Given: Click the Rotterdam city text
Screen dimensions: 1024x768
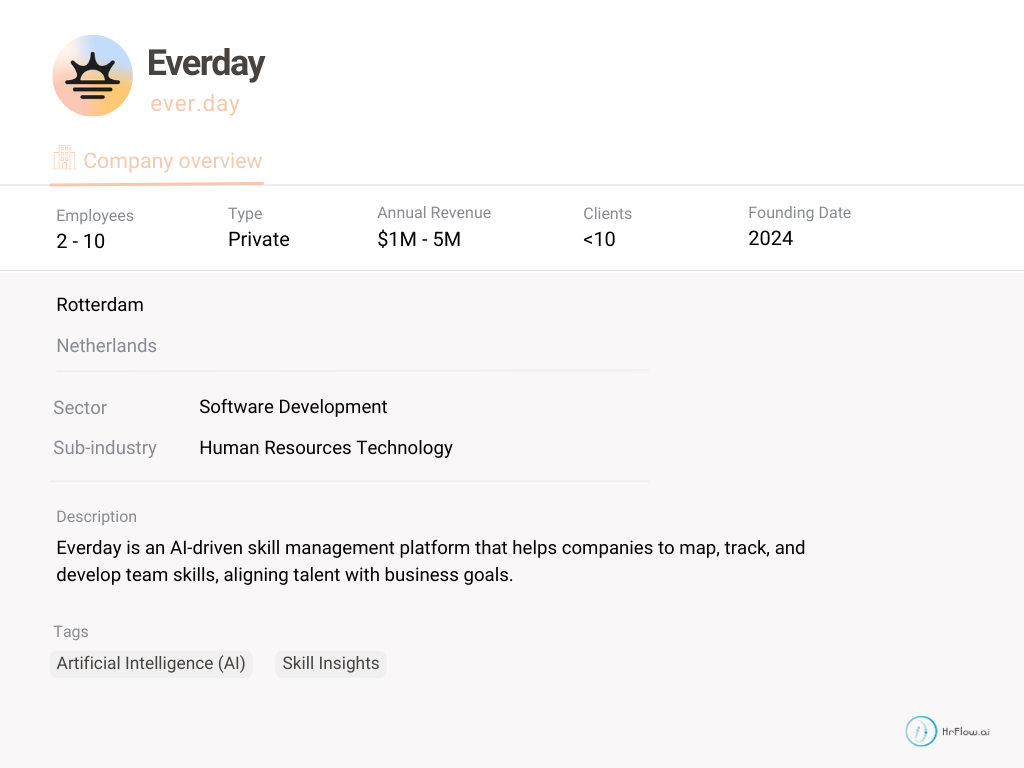Looking at the screenshot, I should [100, 305].
